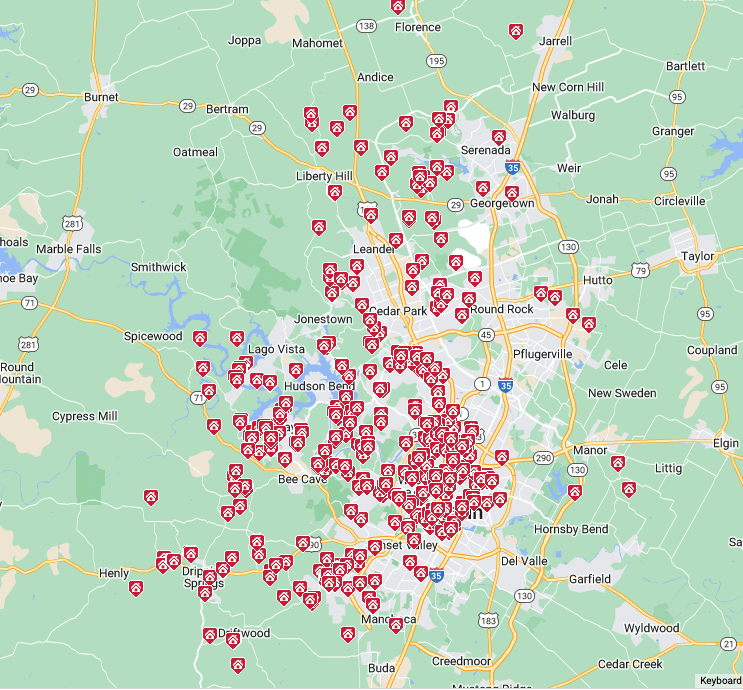This screenshot has width=743, height=690.
Task: Select the Marble Falls city label
Action: (69, 249)
